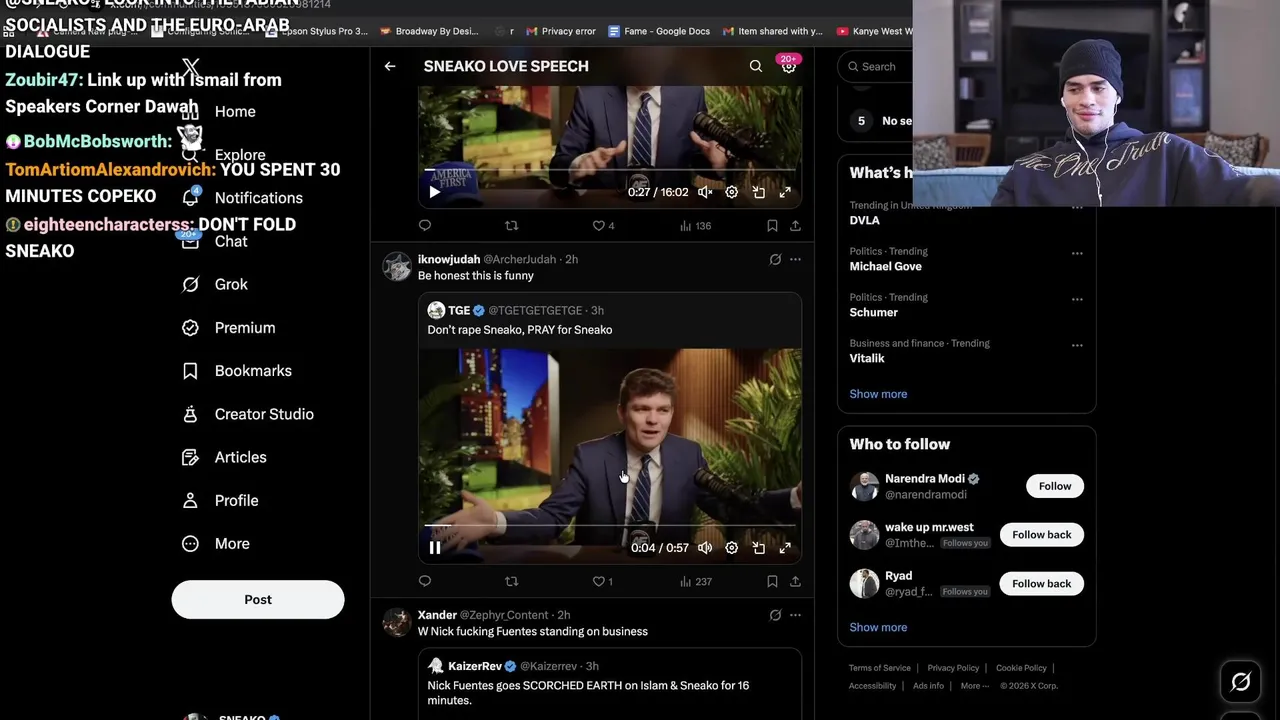The height and width of the screenshot is (720, 1280).
Task: Open Grok in the sidebar
Action: [x=214, y=284]
